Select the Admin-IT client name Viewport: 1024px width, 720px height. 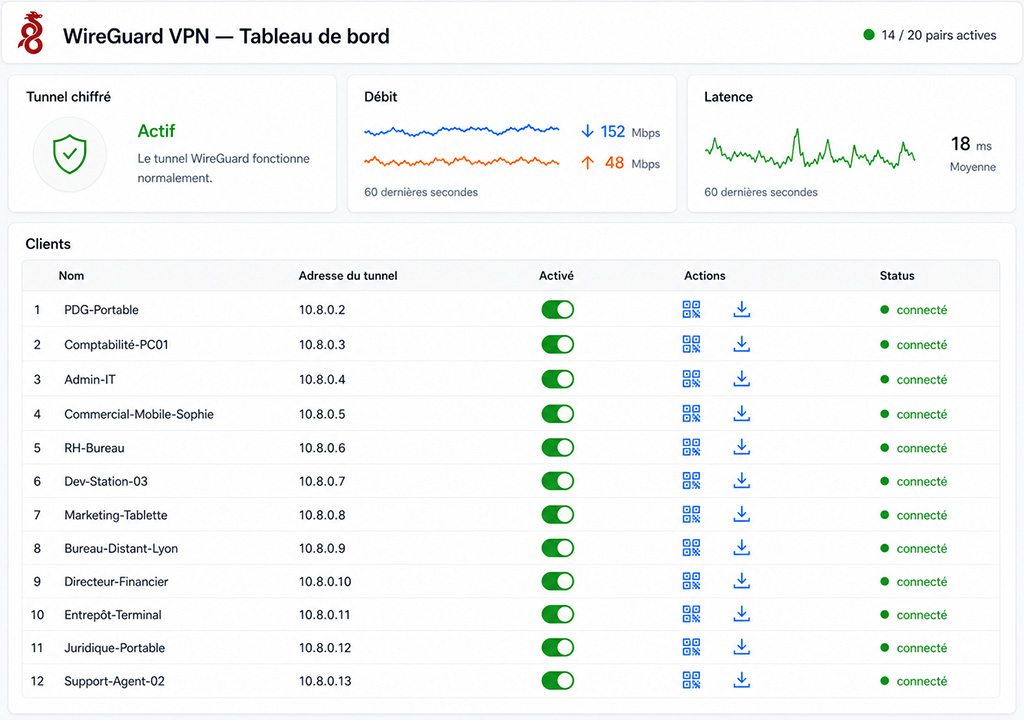tap(89, 379)
